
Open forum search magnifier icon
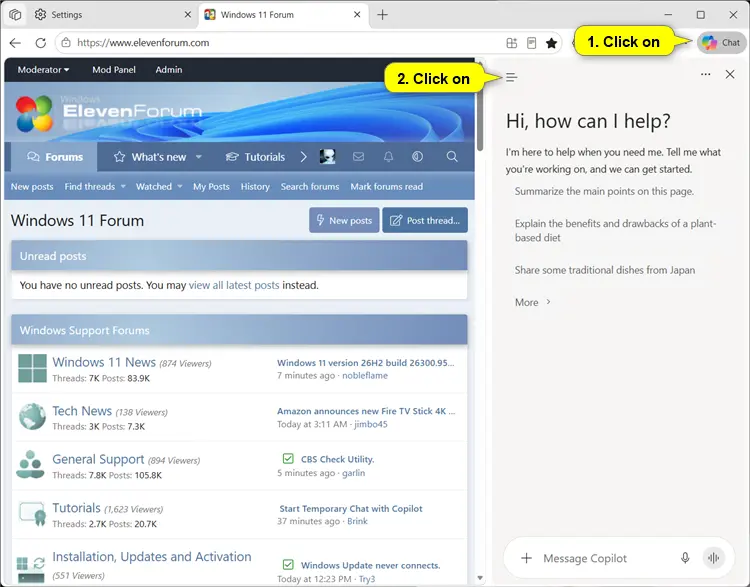pos(452,157)
